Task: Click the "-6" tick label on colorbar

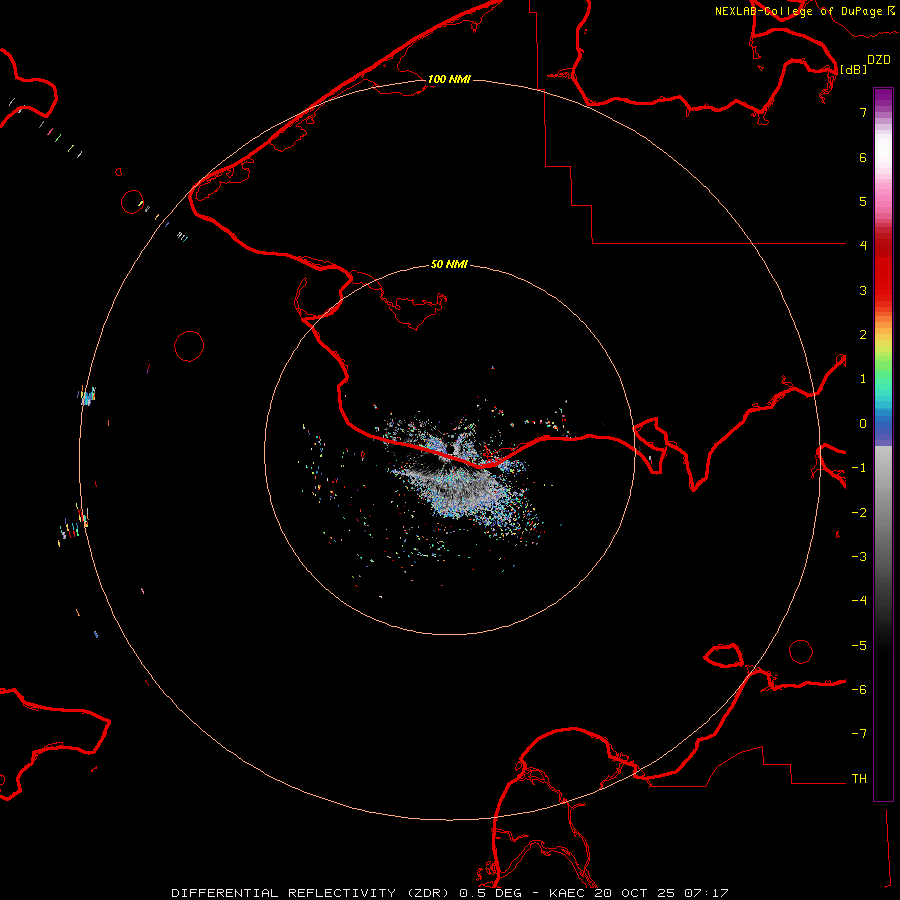Action: click(x=859, y=690)
